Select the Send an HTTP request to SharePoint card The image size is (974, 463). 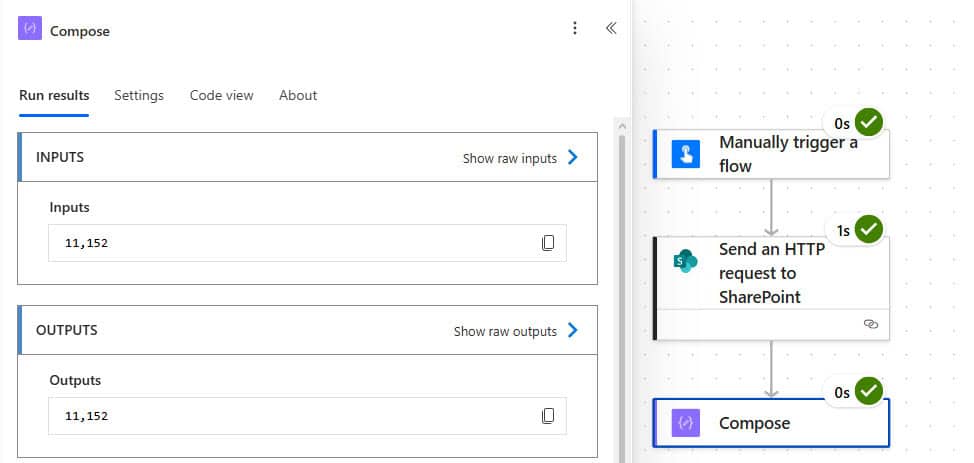(x=771, y=288)
